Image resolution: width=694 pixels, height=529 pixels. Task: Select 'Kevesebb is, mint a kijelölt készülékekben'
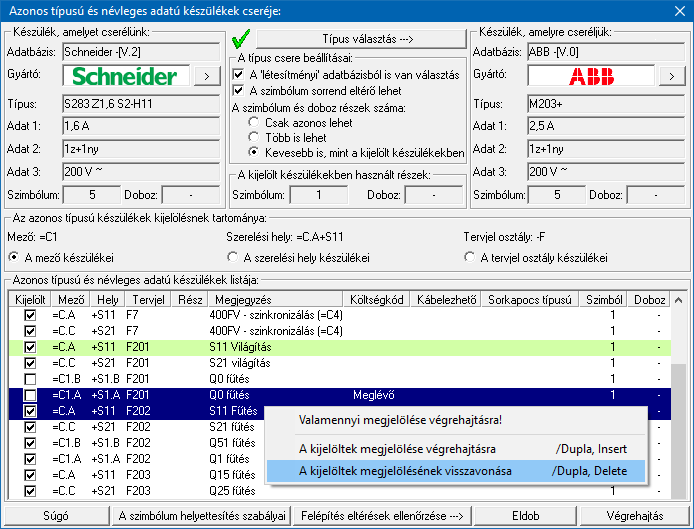tap(254, 152)
